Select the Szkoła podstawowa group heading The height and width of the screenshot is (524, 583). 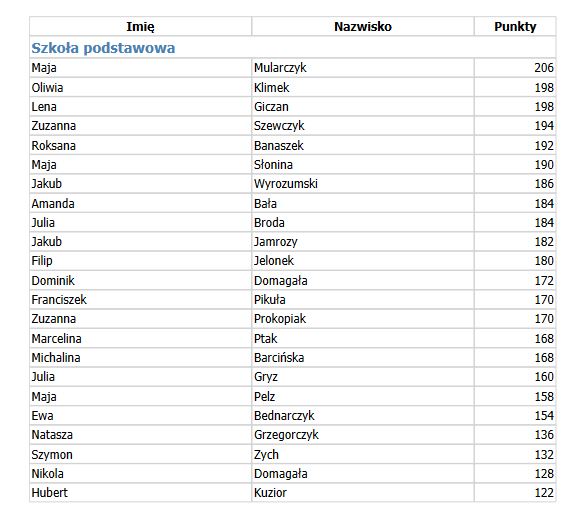tap(103, 48)
